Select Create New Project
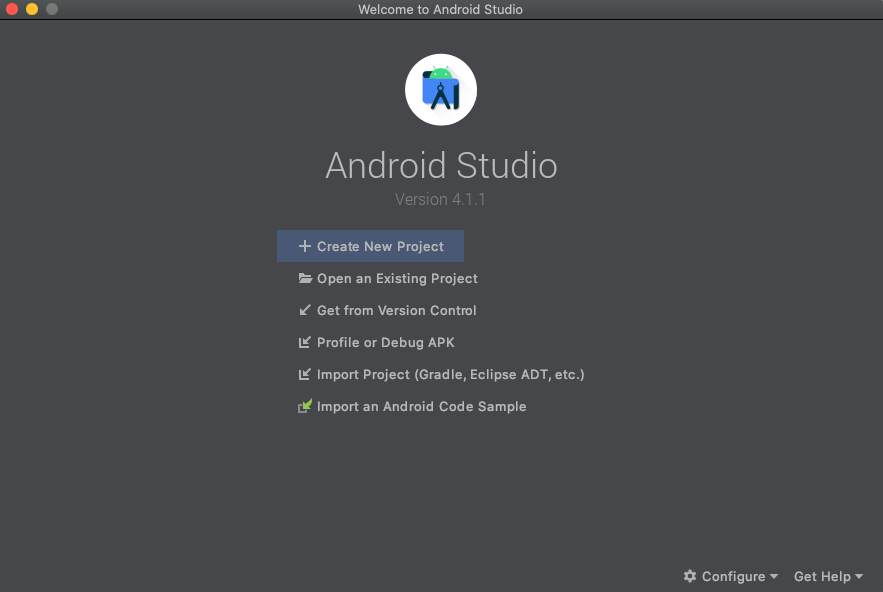This screenshot has width=883, height=592. point(380,245)
